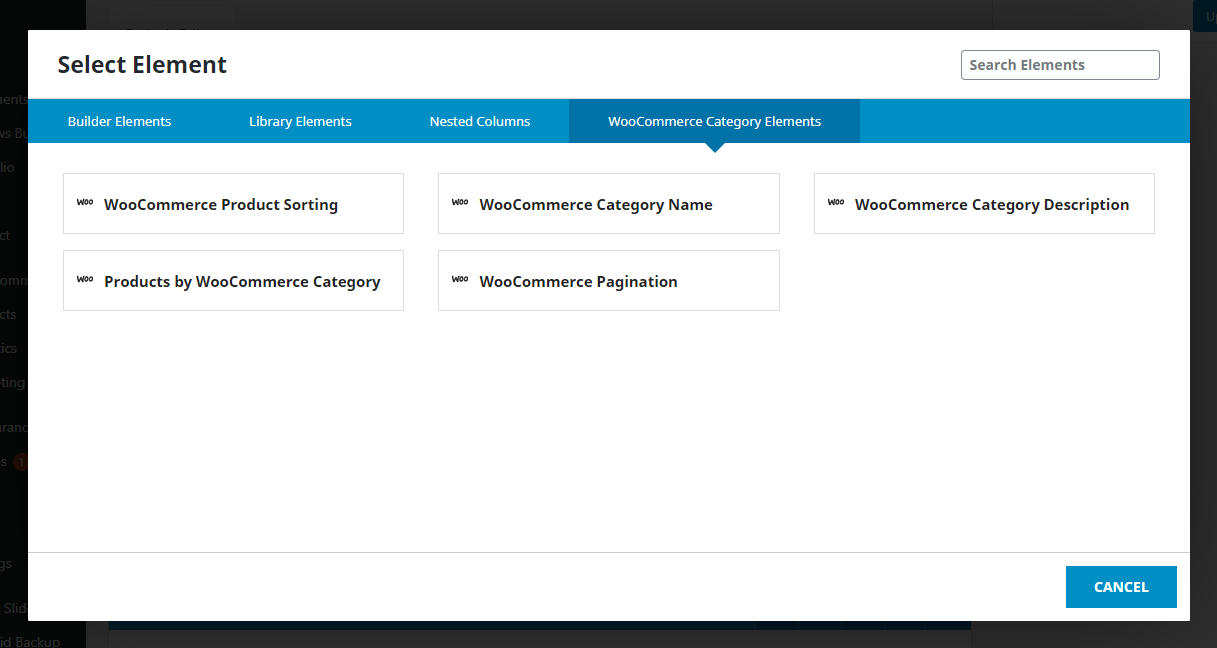1217x648 pixels.
Task: Click the Woo icon beside Products by WooCommerce Category
Action: pos(85,280)
